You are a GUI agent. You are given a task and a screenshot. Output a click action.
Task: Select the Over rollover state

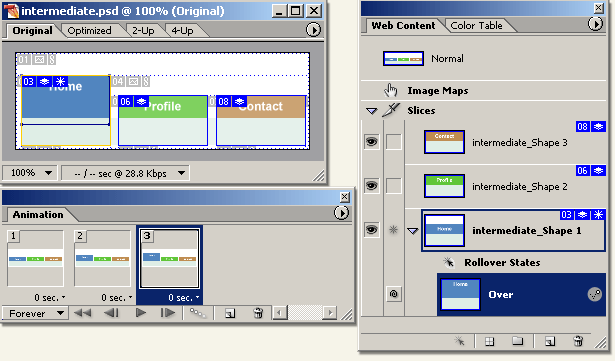521,295
